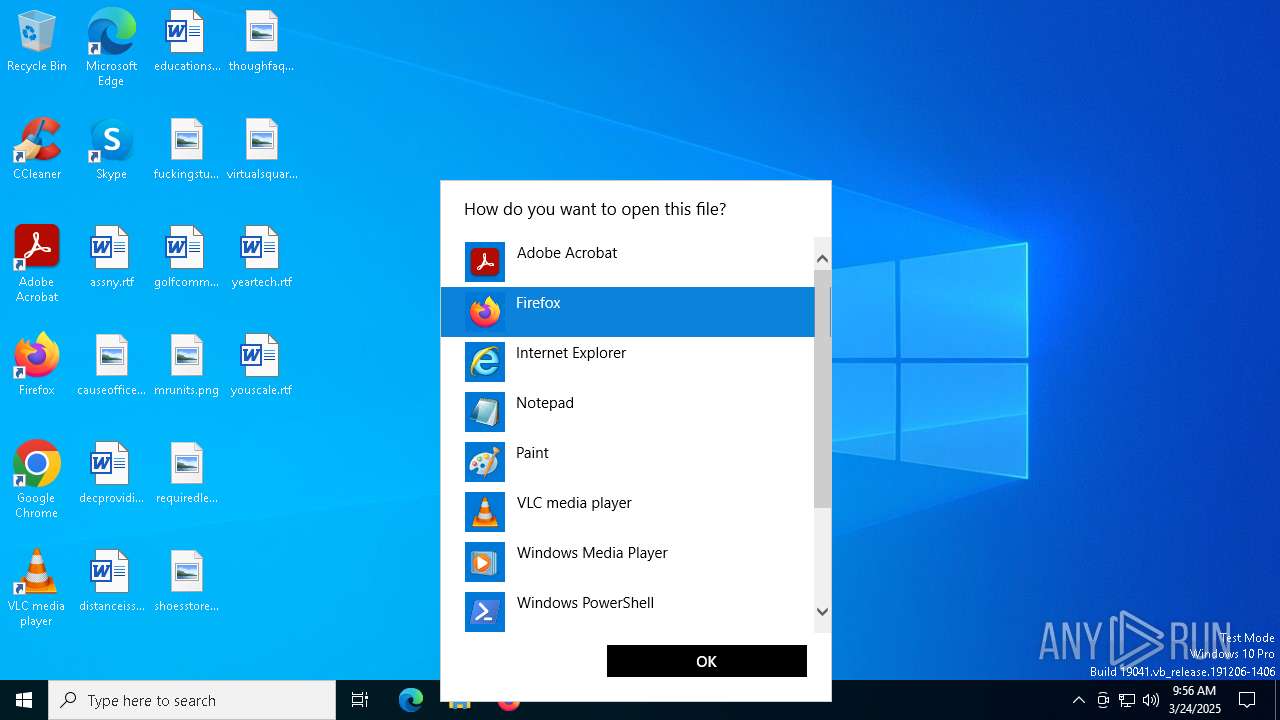Open Task View from the taskbar
Image resolution: width=1280 pixels, height=720 pixels.
coord(360,700)
